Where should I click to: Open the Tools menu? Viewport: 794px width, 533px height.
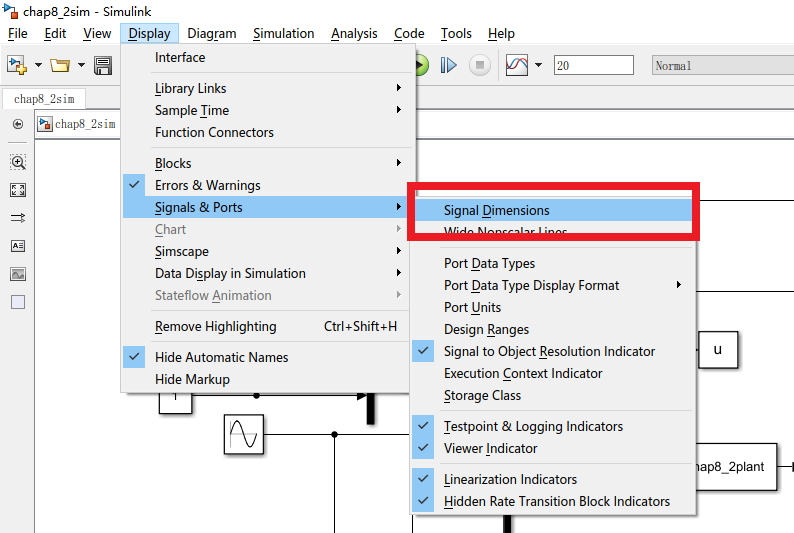pyautogui.click(x=456, y=33)
